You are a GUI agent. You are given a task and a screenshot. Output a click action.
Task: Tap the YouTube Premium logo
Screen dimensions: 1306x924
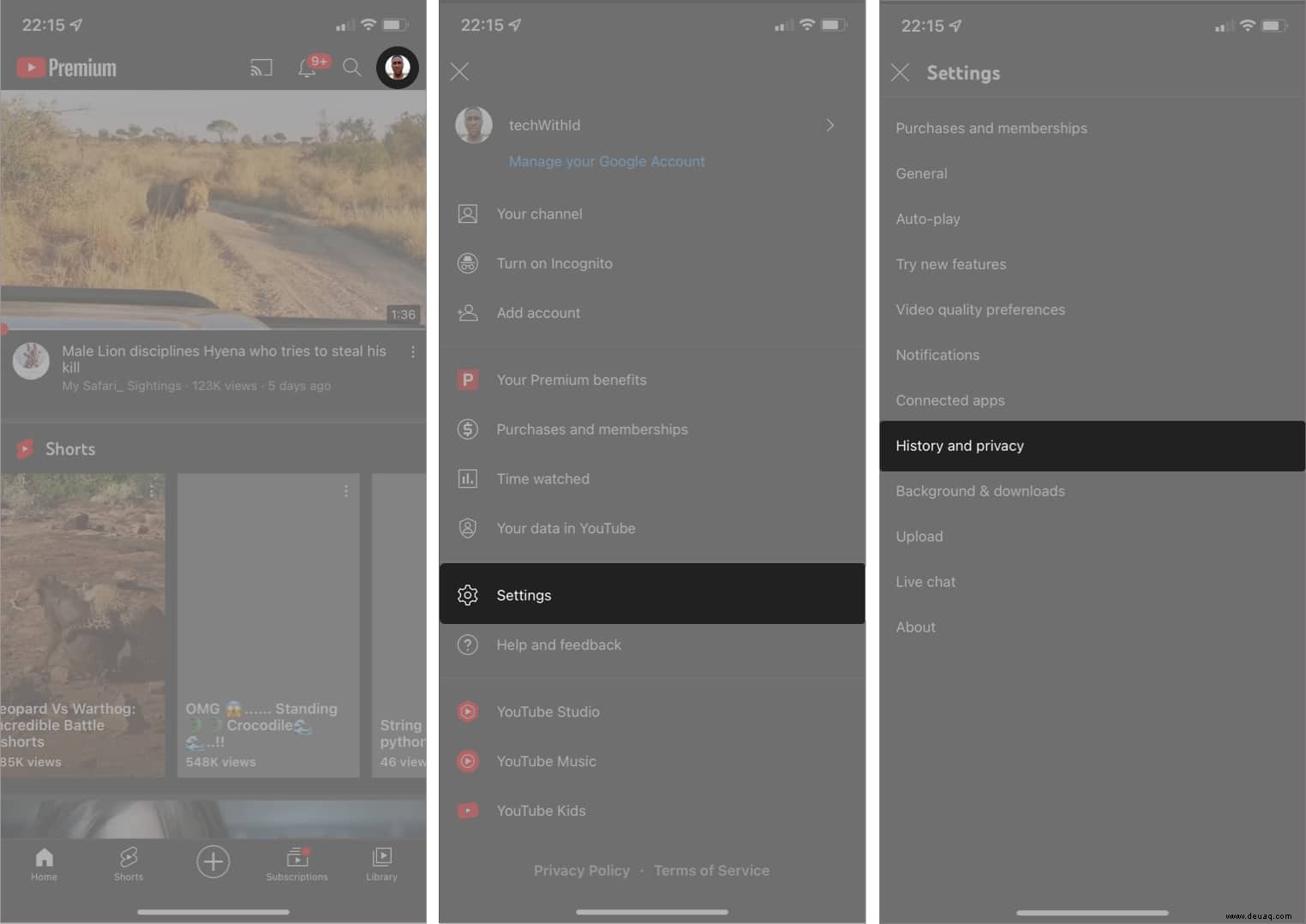[x=67, y=68]
